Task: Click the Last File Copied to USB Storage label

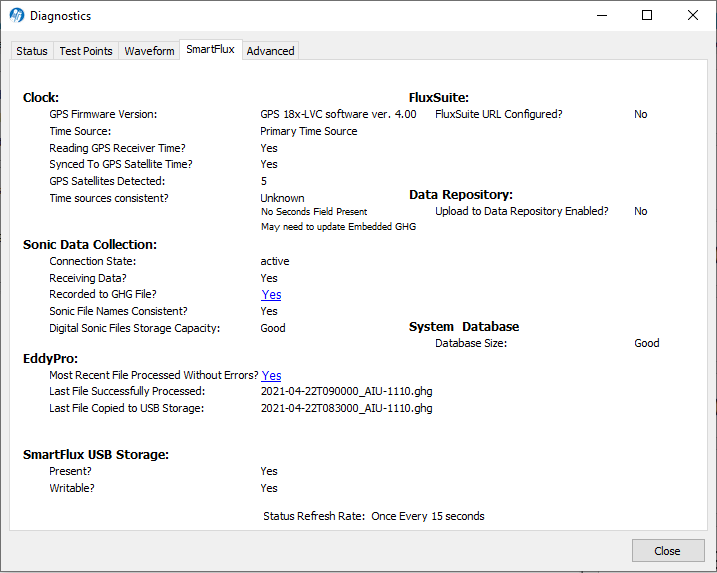Action: click(x=127, y=408)
